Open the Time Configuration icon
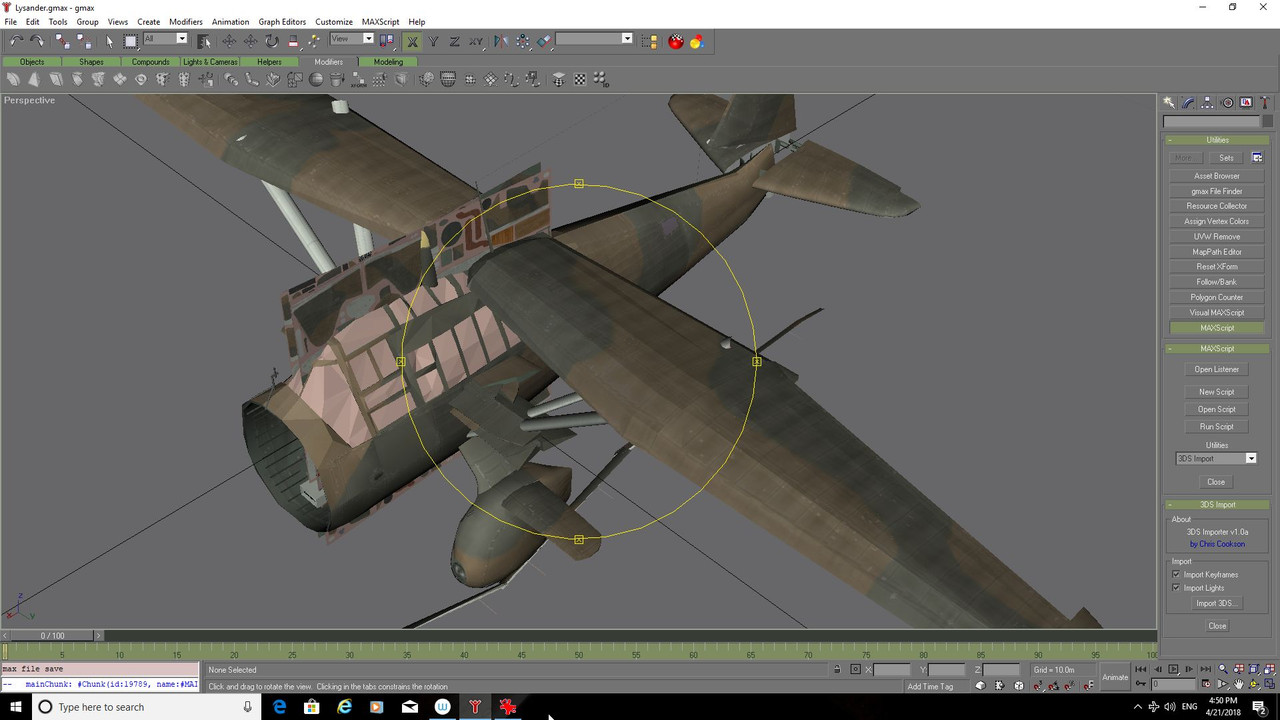This screenshot has width=1280, height=720. point(1207,684)
